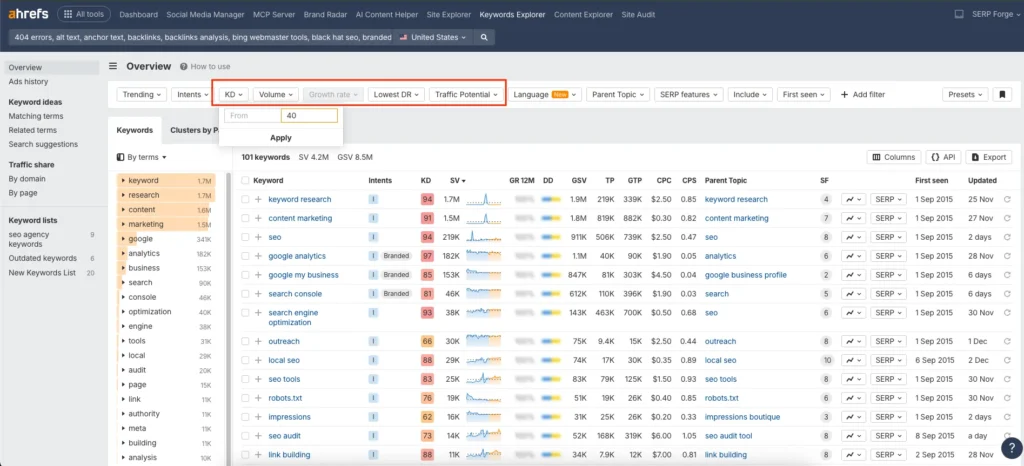
Task: Click refresh icon for content marketing row
Action: pos(1006,218)
